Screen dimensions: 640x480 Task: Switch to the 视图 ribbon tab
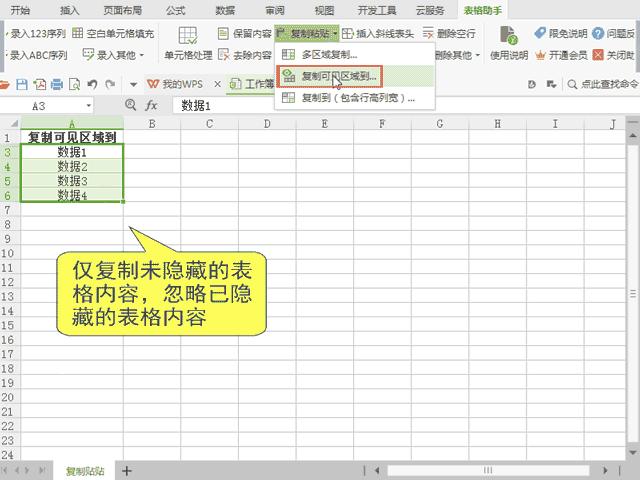tap(324, 10)
